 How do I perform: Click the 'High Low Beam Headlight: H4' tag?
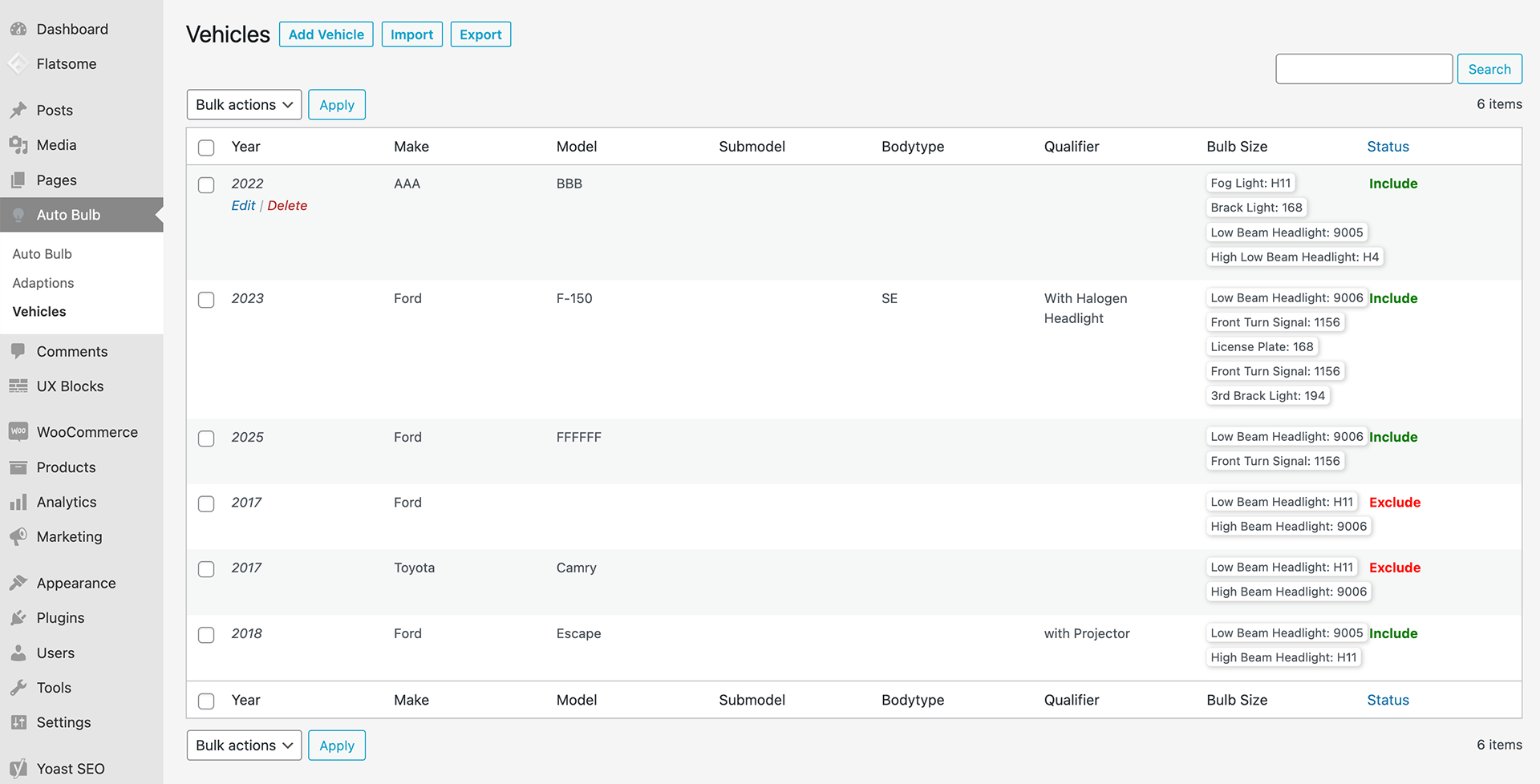(1295, 257)
